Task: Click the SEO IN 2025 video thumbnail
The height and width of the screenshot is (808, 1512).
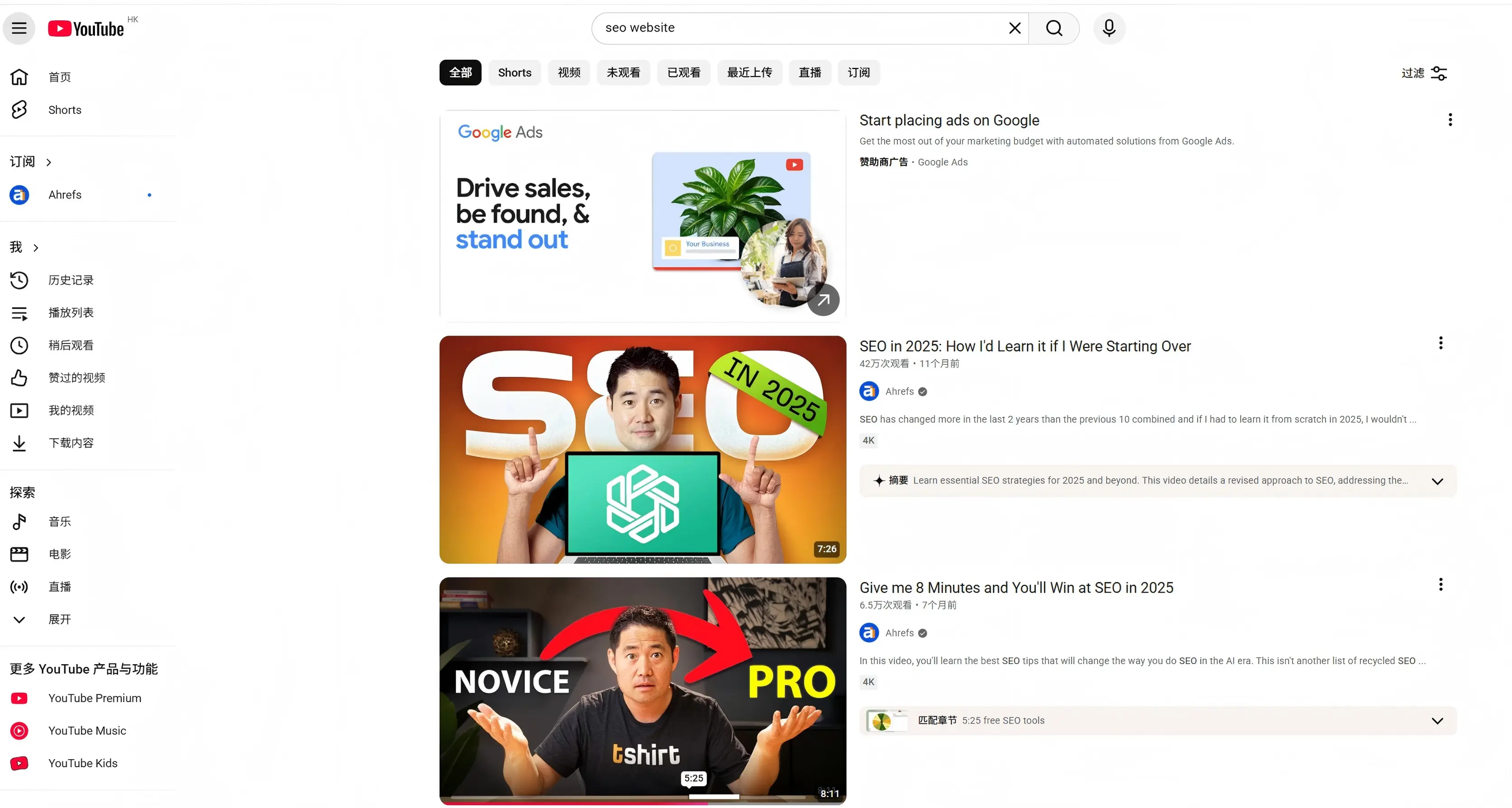Action: click(x=643, y=450)
